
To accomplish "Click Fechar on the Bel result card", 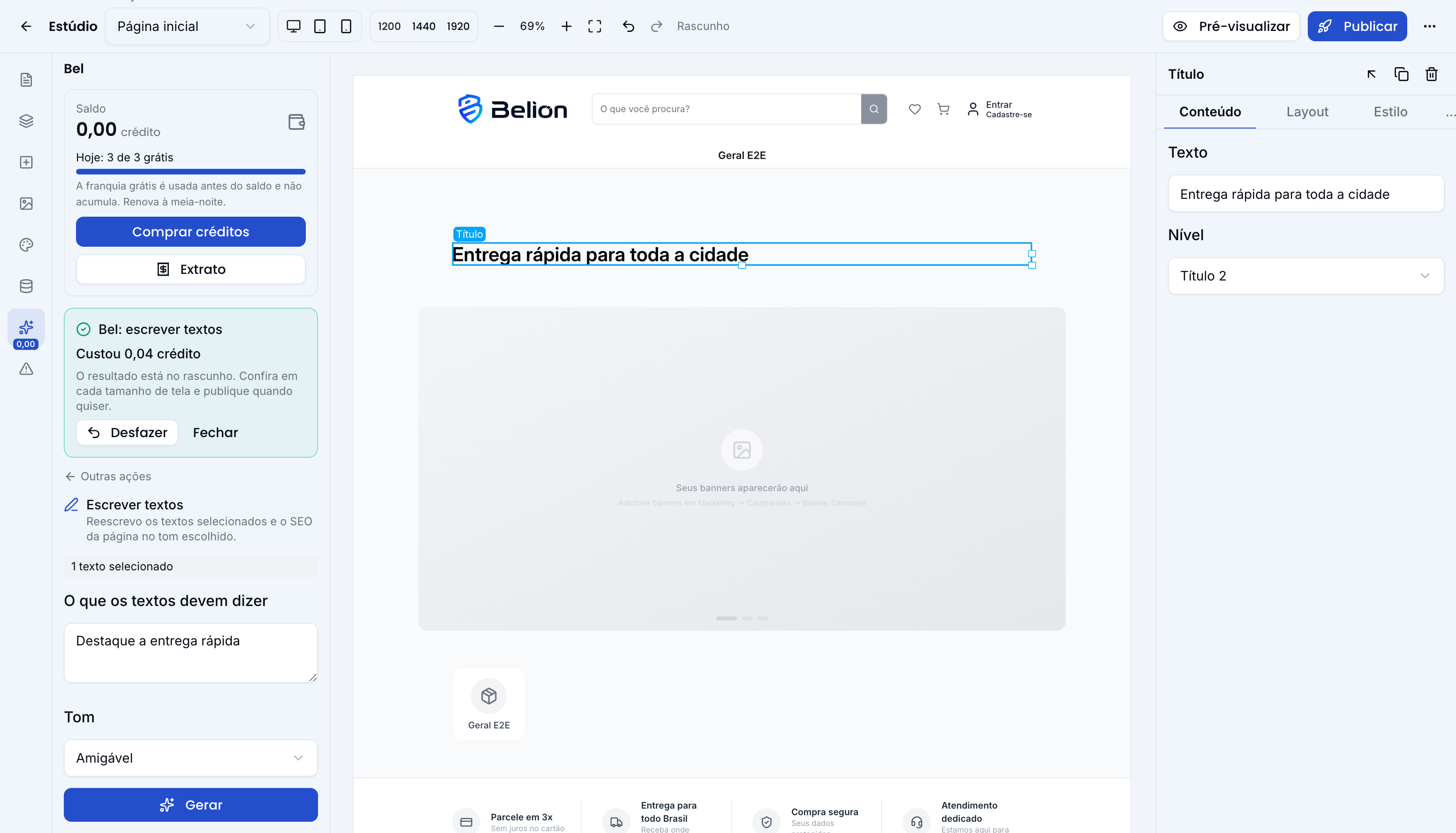I will pyautogui.click(x=215, y=432).
